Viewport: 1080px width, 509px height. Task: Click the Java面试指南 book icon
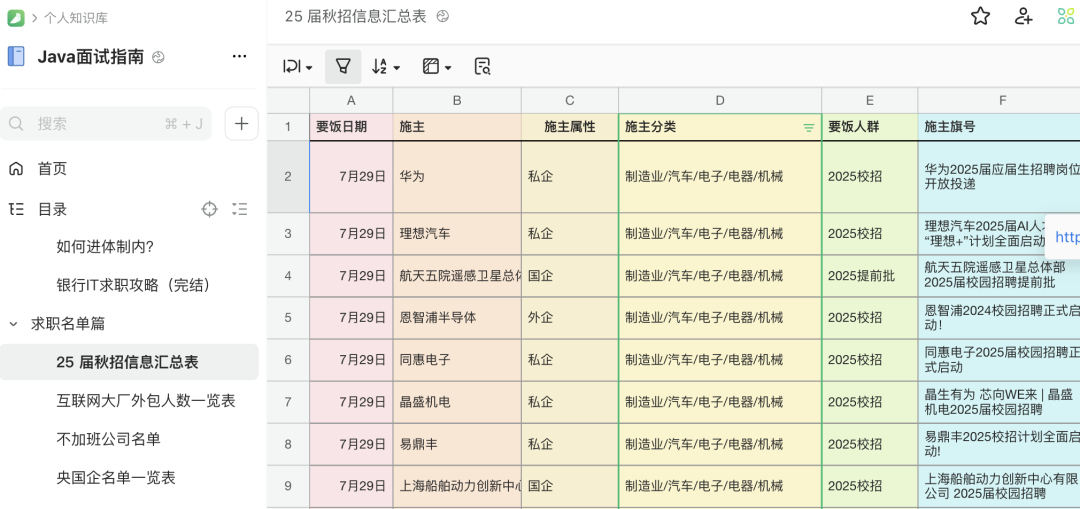pyautogui.click(x=16, y=56)
